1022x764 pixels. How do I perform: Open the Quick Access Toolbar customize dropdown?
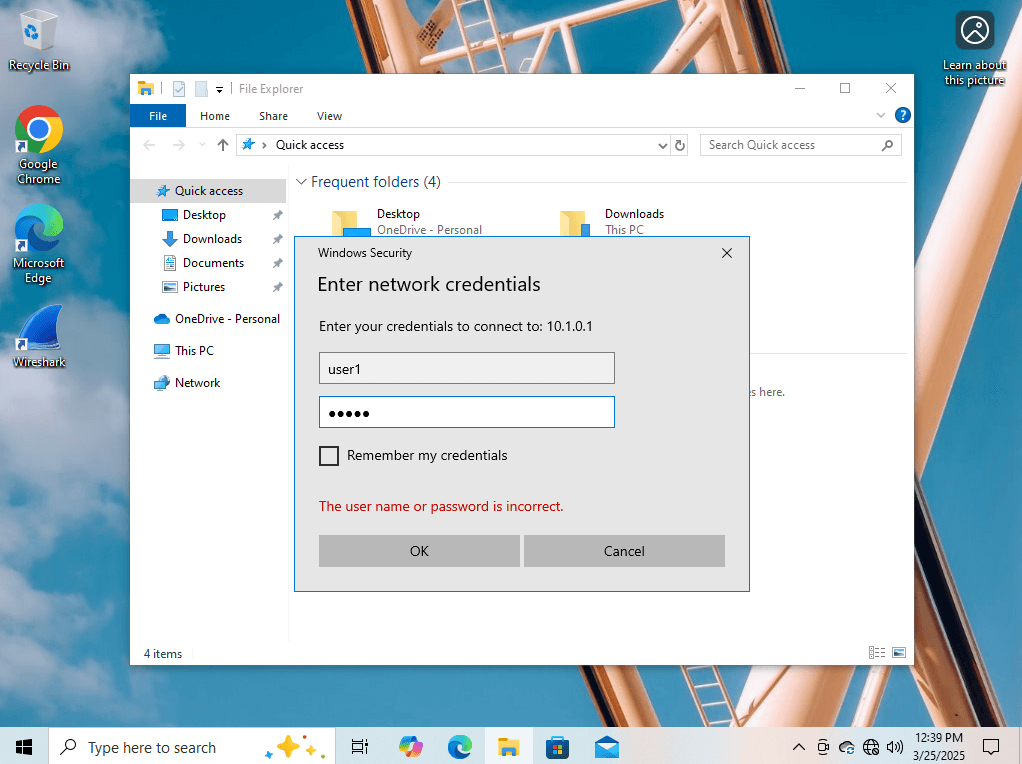pos(220,89)
